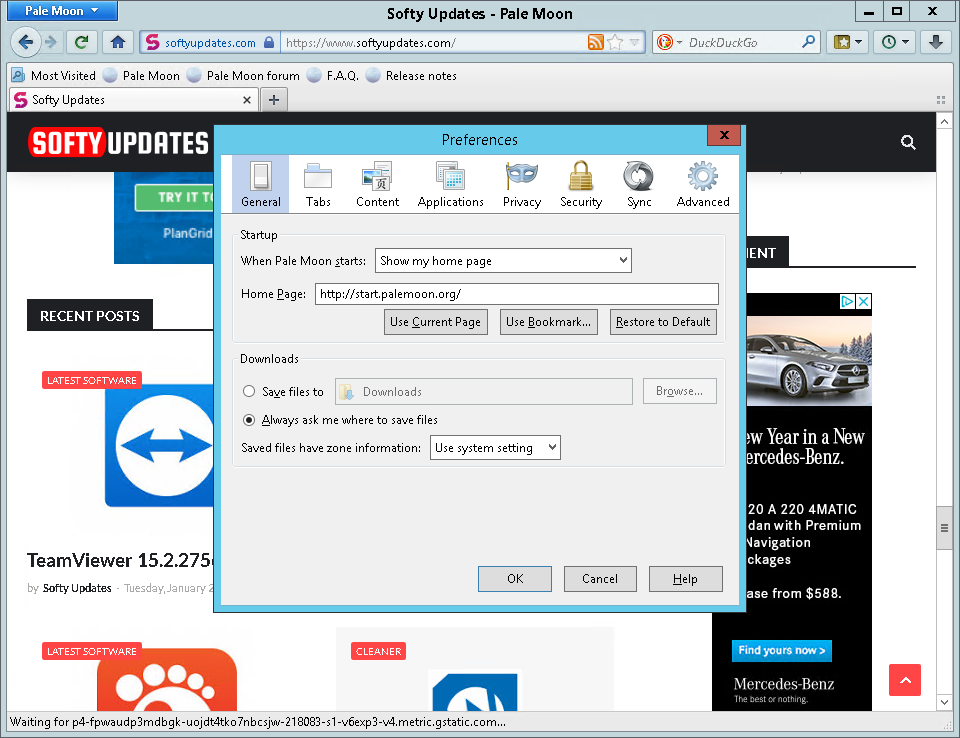960x738 pixels.
Task: Open the website search magnifier
Action: click(908, 143)
